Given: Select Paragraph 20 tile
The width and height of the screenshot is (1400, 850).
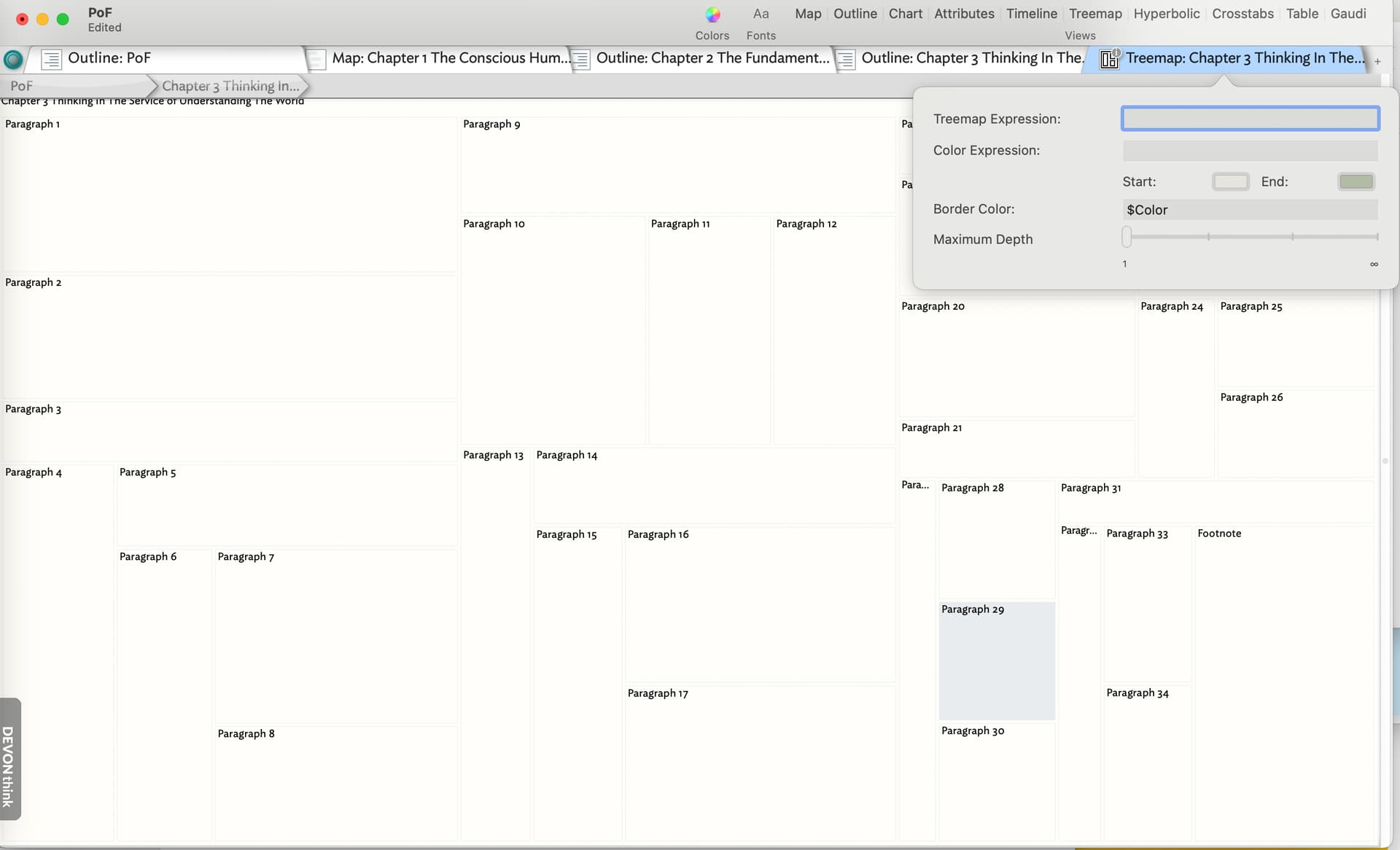Looking at the screenshot, I should 1016,358.
